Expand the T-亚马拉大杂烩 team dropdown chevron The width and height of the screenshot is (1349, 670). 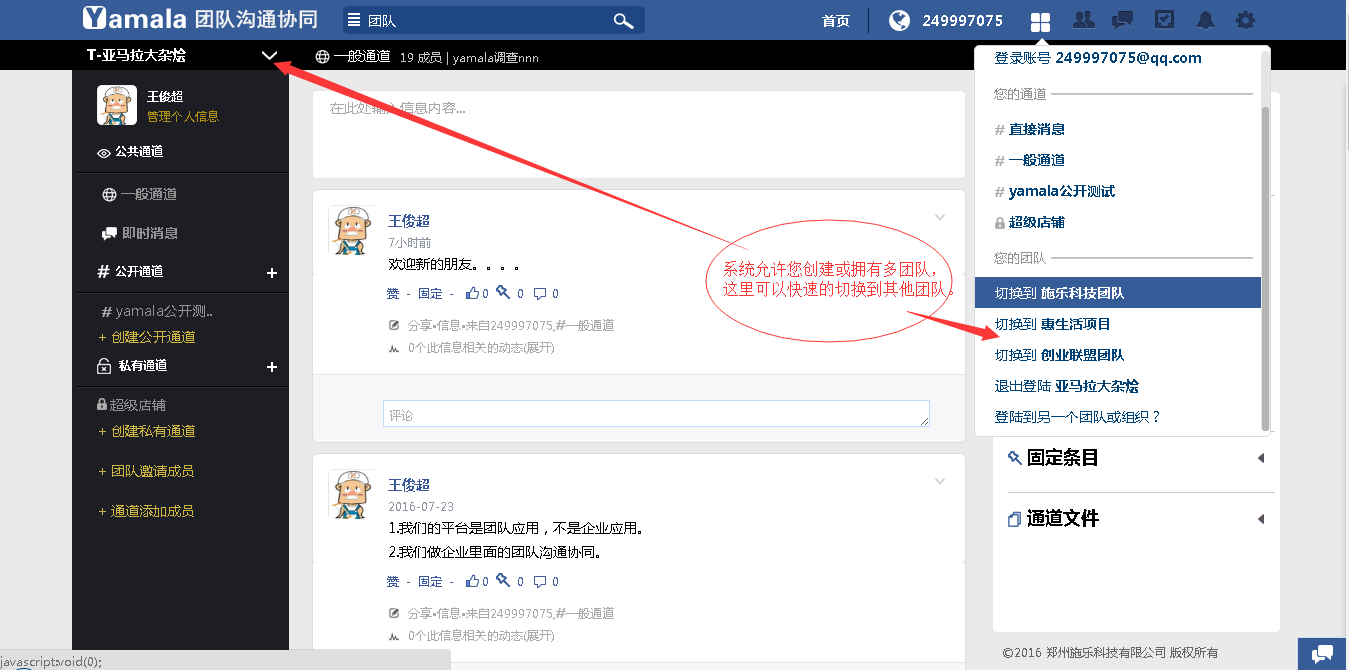[x=269, y=56]
